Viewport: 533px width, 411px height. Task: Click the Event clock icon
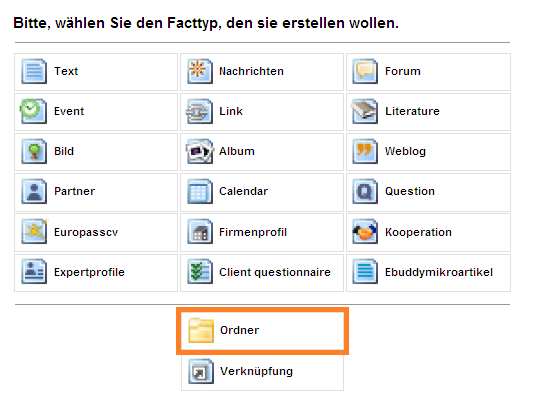pos(33,111)
